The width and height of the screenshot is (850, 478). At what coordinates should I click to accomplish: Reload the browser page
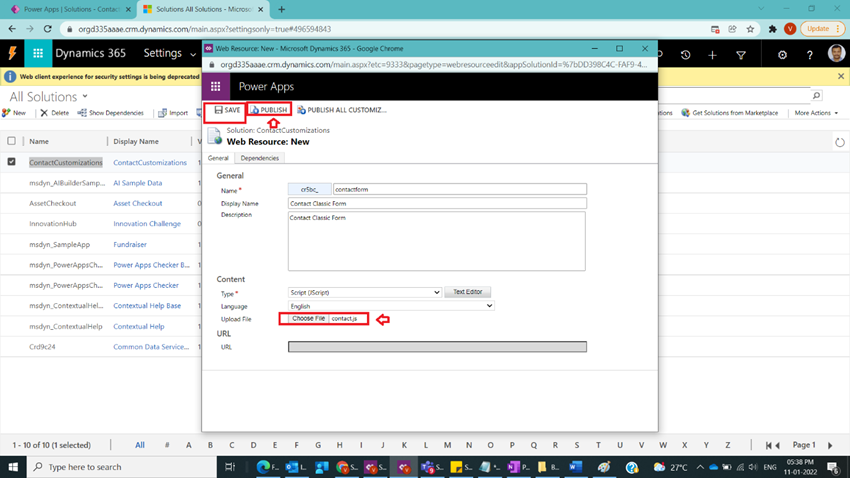tap(48, 29)
